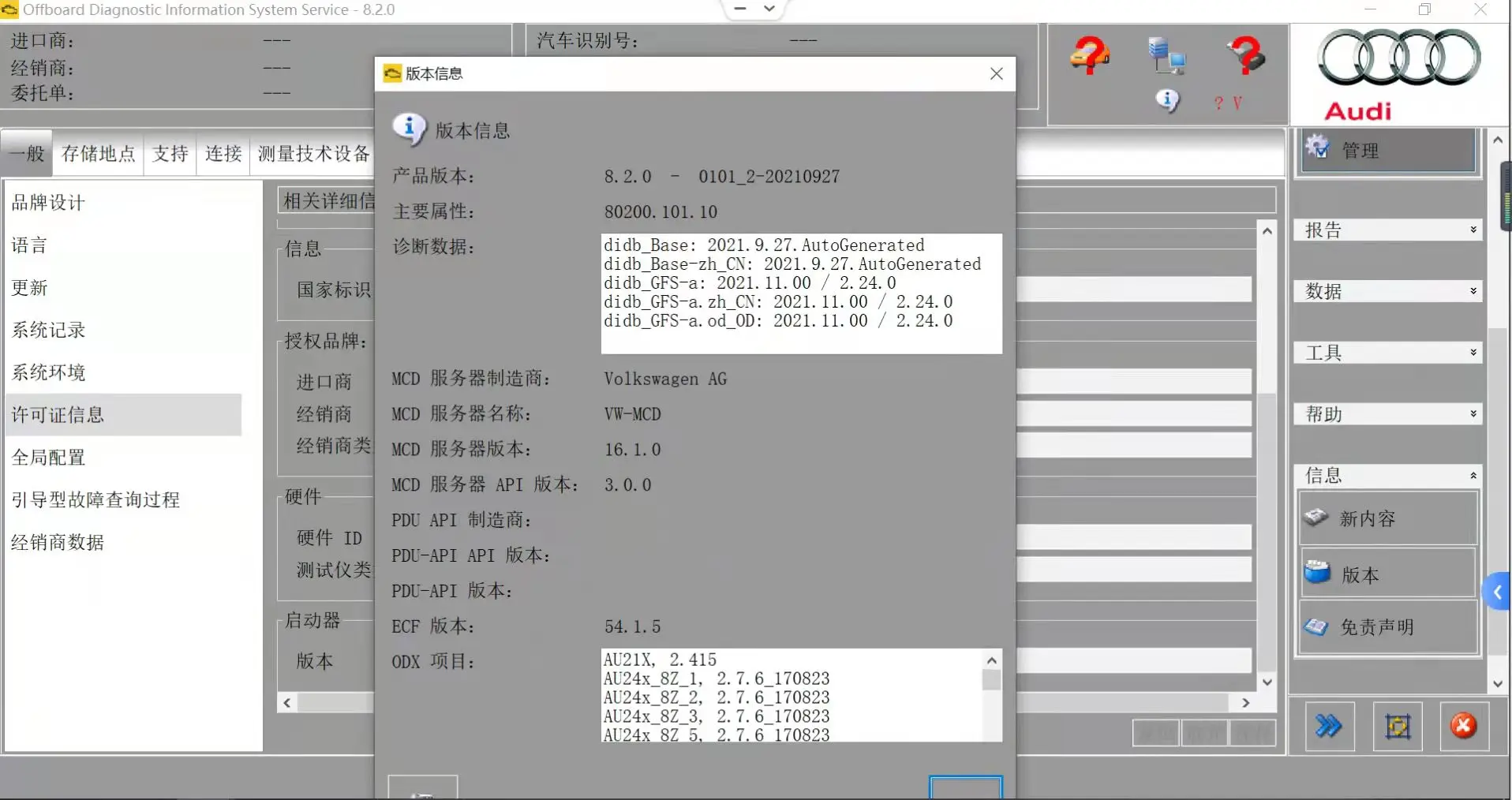The image size is (1512, 800).
Task: Click the 诊断数据 text box
Action: coord(802,293)
